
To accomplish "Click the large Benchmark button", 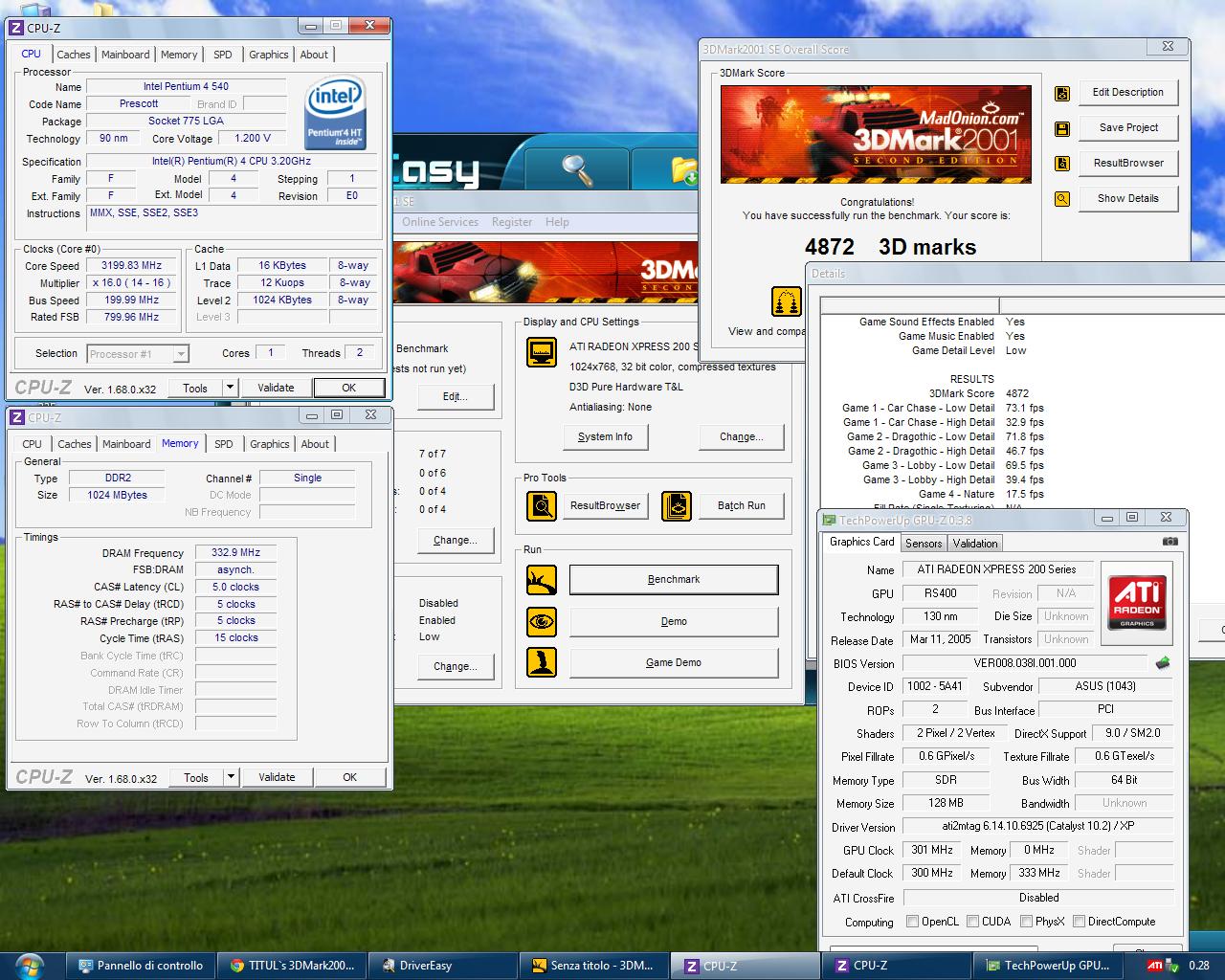I will point(674,580).
